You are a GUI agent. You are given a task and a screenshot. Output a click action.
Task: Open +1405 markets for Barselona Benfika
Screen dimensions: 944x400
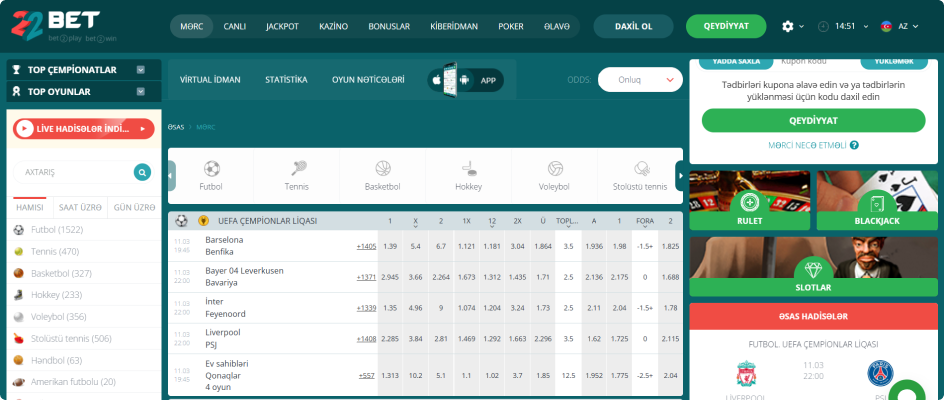click(366, 246)
